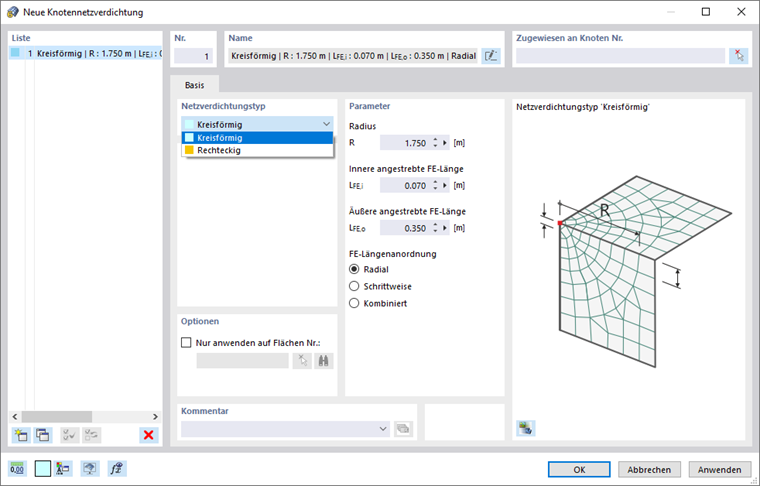Image resolution: width=760 pixels, height=486 pixels.
Task: Open the units and decimals 0.00 icon
Action: [17, 469]
